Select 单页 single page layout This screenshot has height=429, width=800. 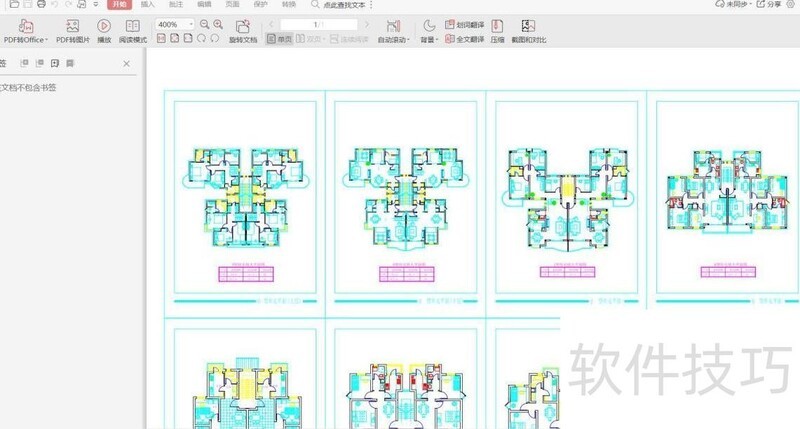pos(280,39)
